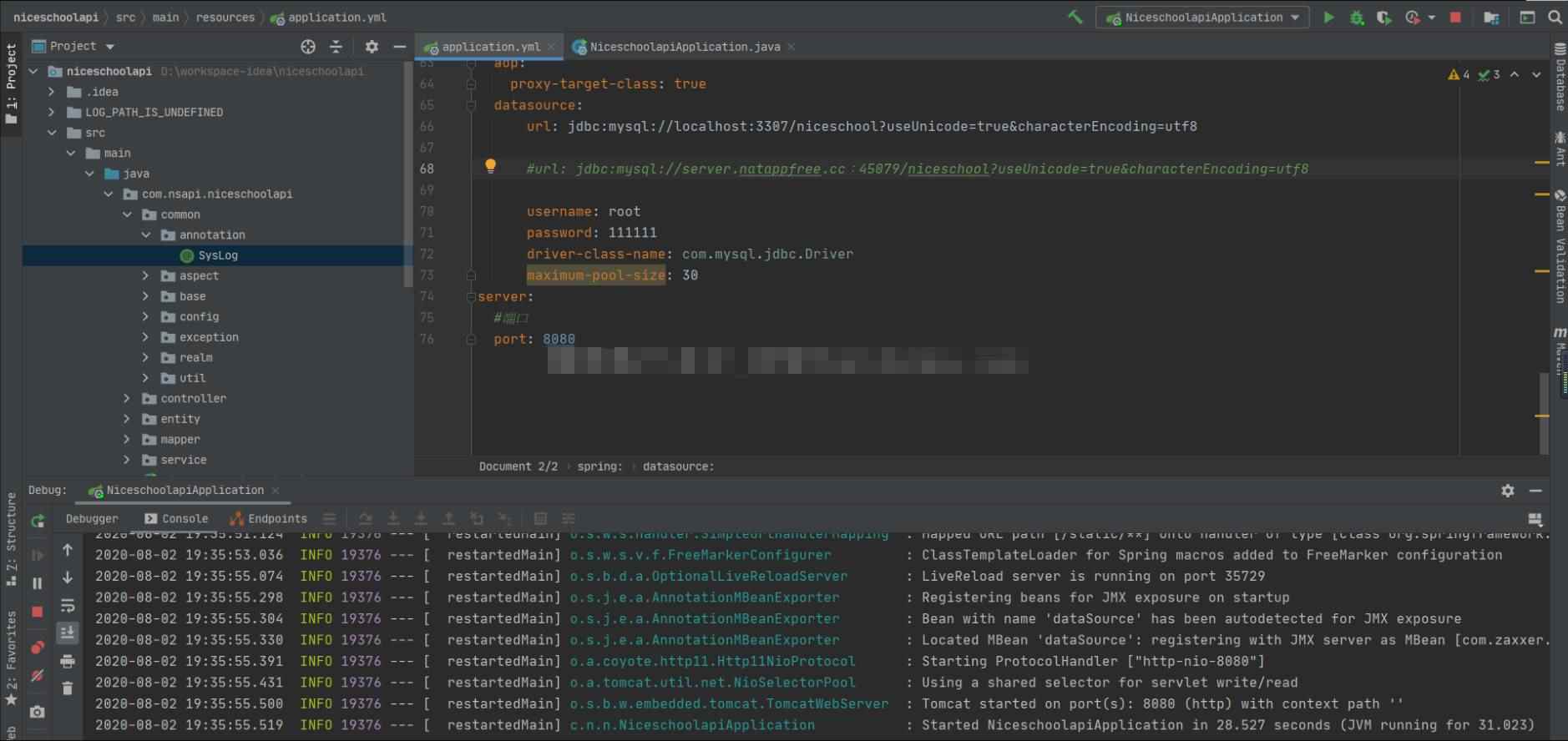The height and width of the screenshot is (741, 1568).
Task: Stop debug session with red square in debug panel
Action: pyautogui.click(x=38, y=612)
